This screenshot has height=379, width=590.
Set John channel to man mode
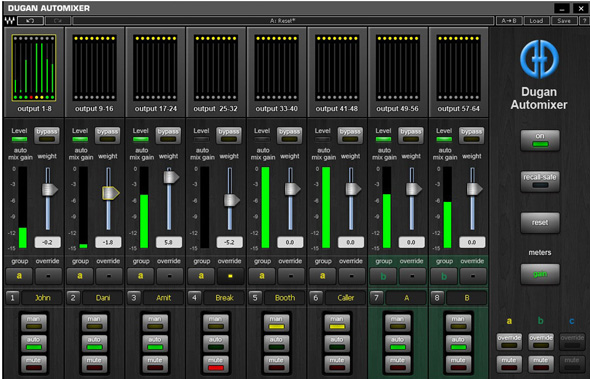[33, 323]
